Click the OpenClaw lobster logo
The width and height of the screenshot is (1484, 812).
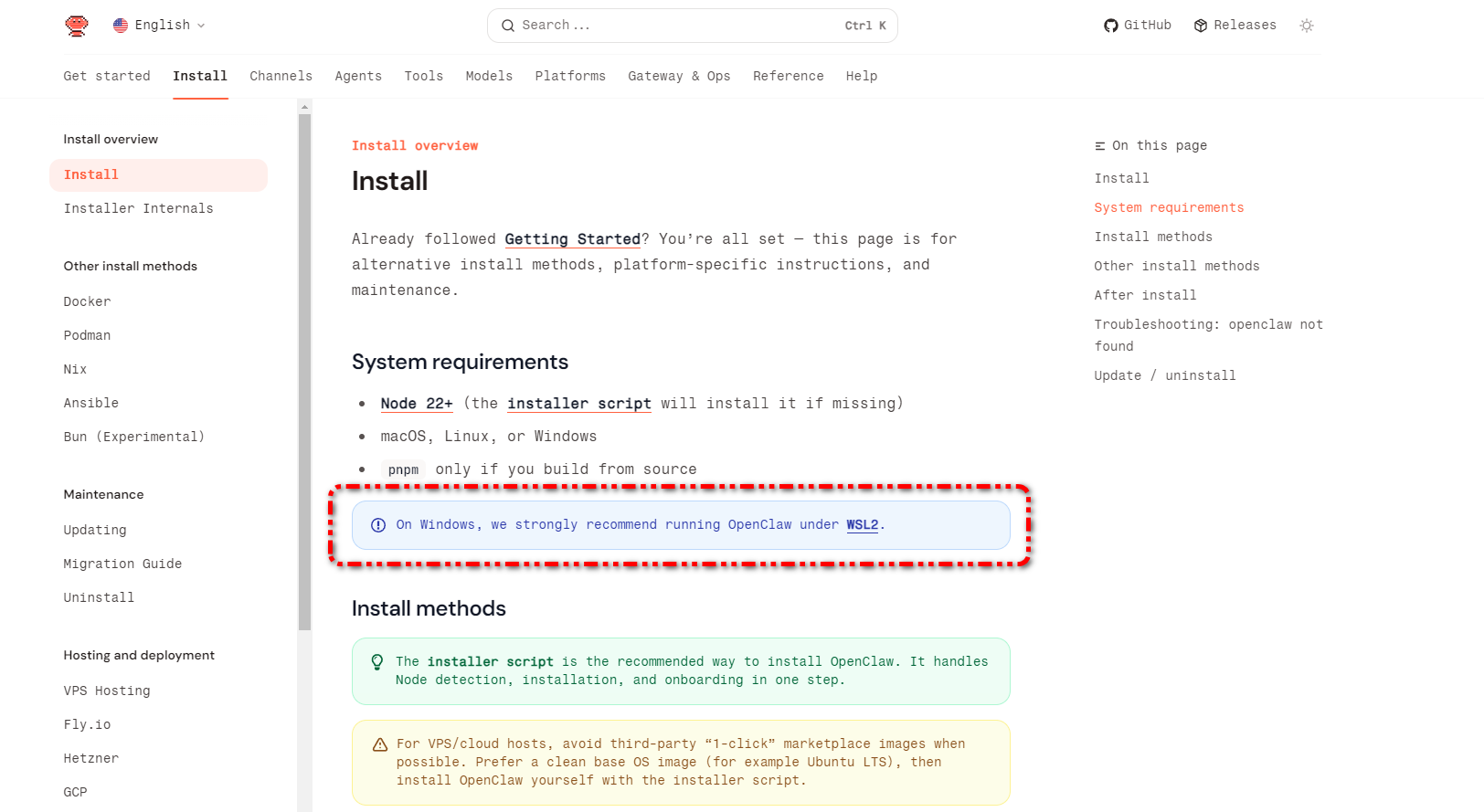(77, 26)
